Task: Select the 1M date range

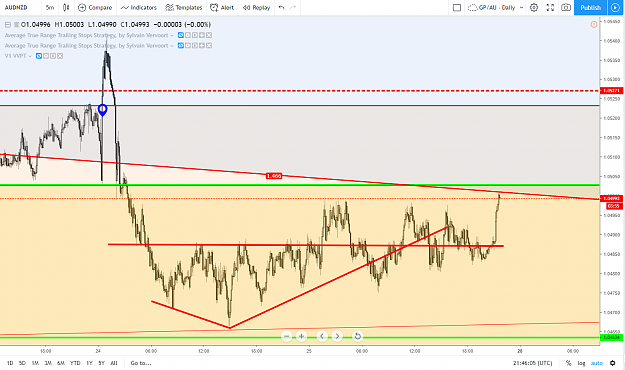Action: 35,363
